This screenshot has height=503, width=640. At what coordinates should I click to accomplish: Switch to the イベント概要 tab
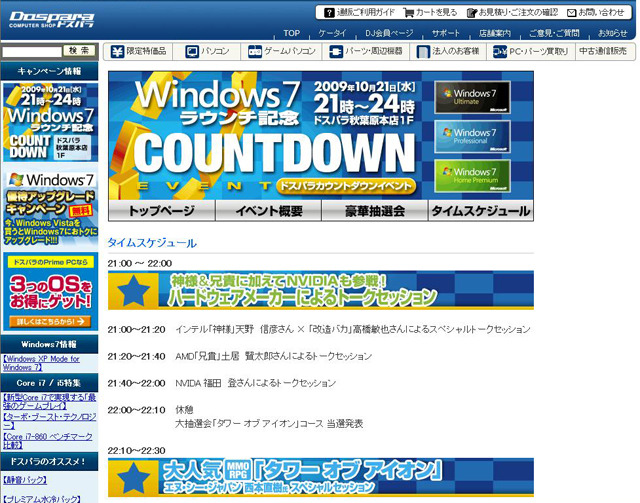pyautogui.click(x=269, y=210)
